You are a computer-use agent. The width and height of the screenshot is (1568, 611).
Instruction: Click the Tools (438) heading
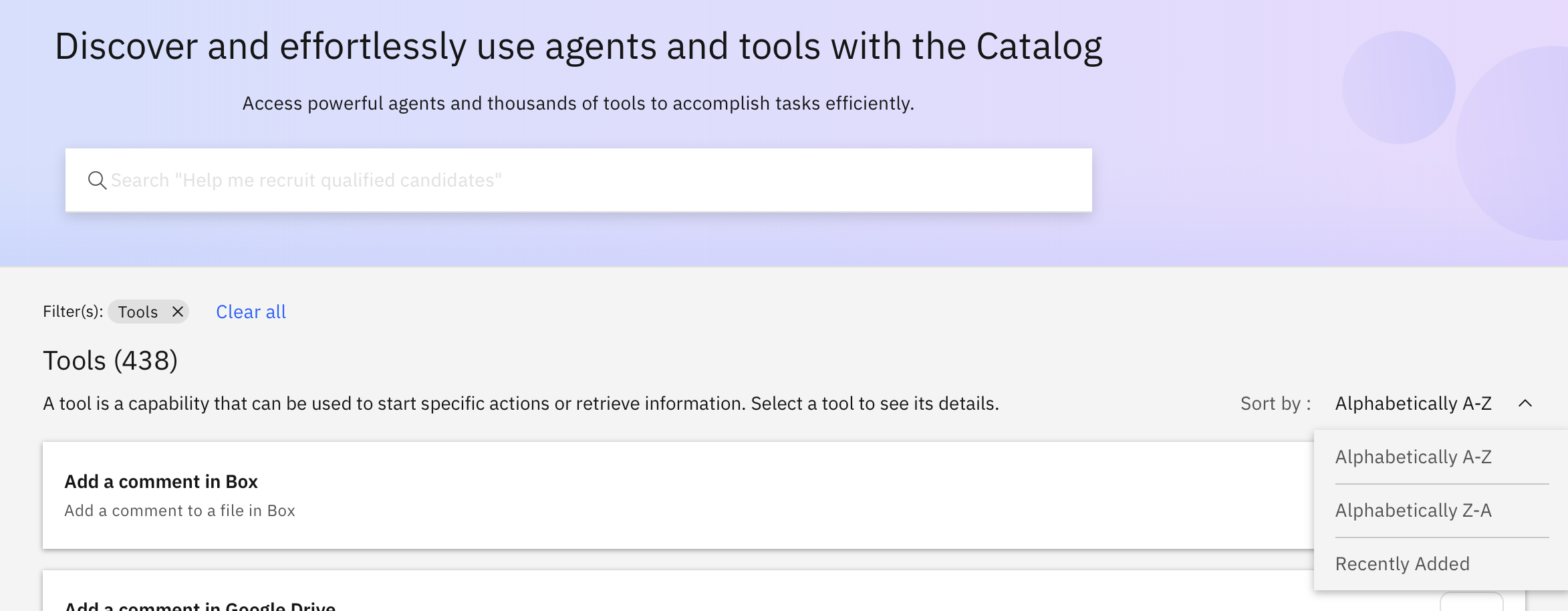coord(110,361)
